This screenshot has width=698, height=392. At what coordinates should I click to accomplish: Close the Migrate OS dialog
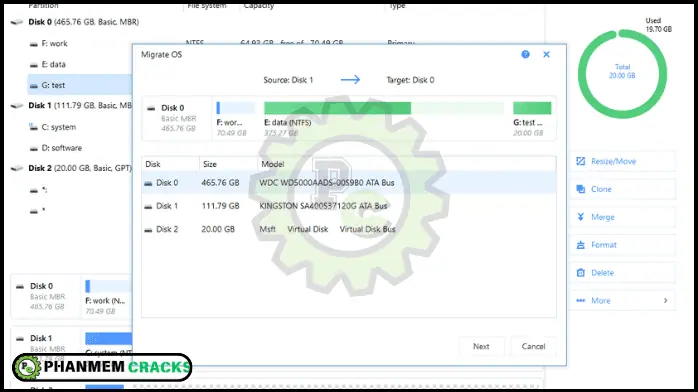click(x=546, y=54)
